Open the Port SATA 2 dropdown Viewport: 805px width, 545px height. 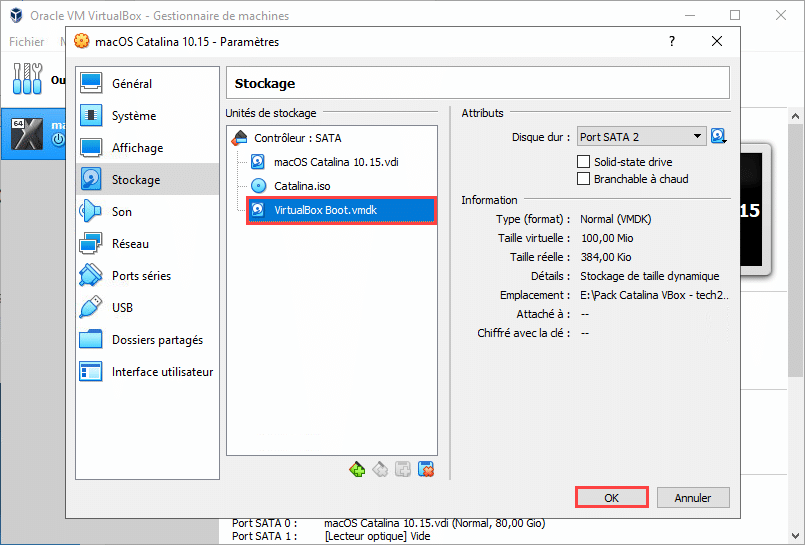coord(641,137)
